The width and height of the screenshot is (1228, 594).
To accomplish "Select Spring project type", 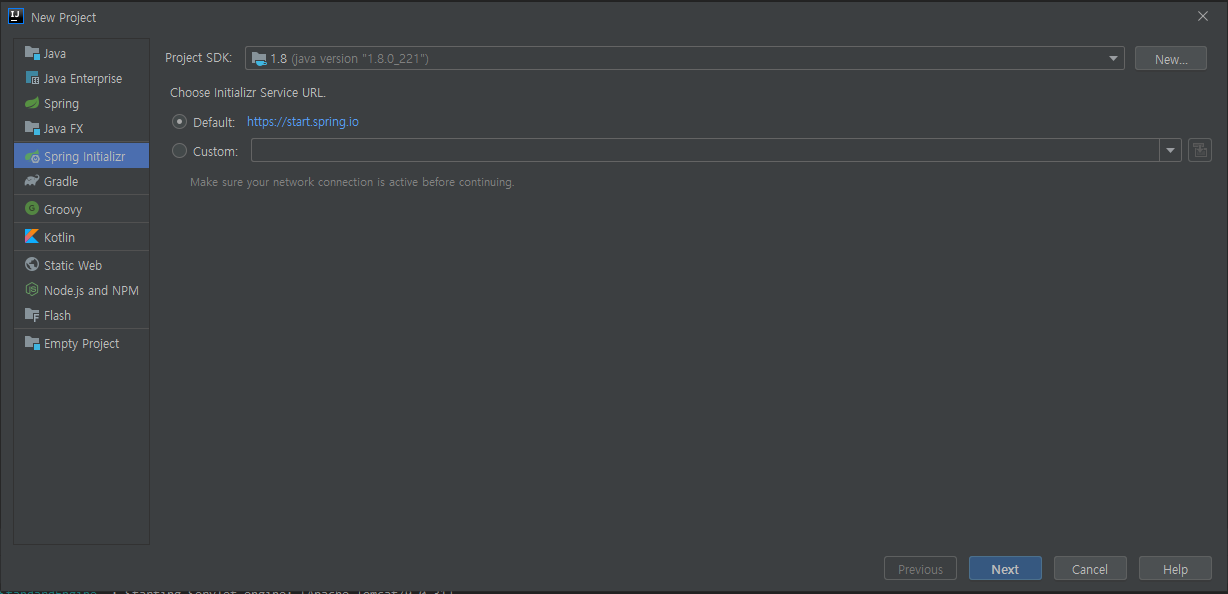I will (x=81, y=103).
